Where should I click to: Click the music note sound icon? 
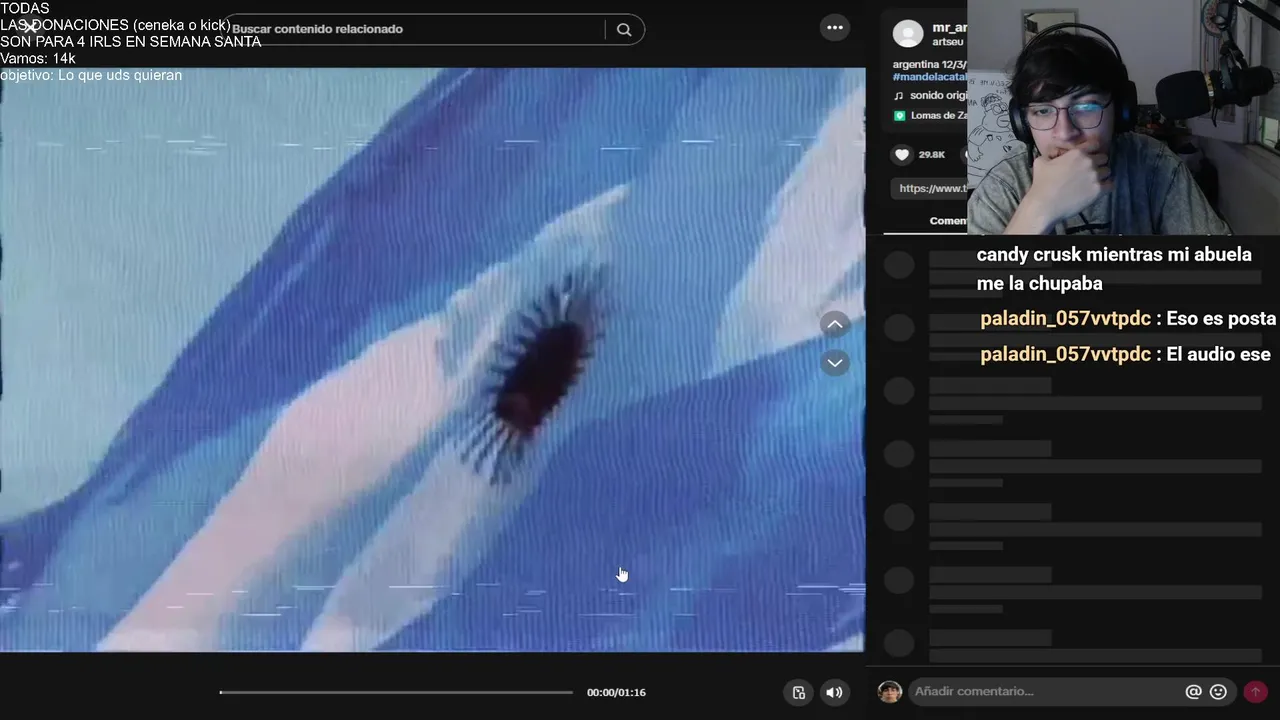898,96
